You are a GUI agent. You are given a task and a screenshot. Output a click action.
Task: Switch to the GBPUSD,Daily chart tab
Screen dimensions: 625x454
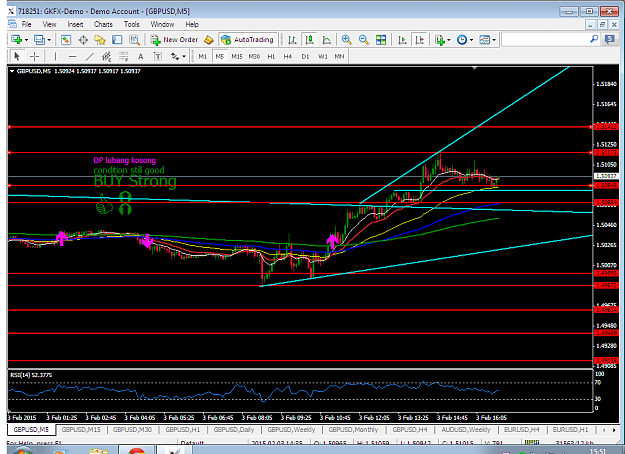(234, 430)
